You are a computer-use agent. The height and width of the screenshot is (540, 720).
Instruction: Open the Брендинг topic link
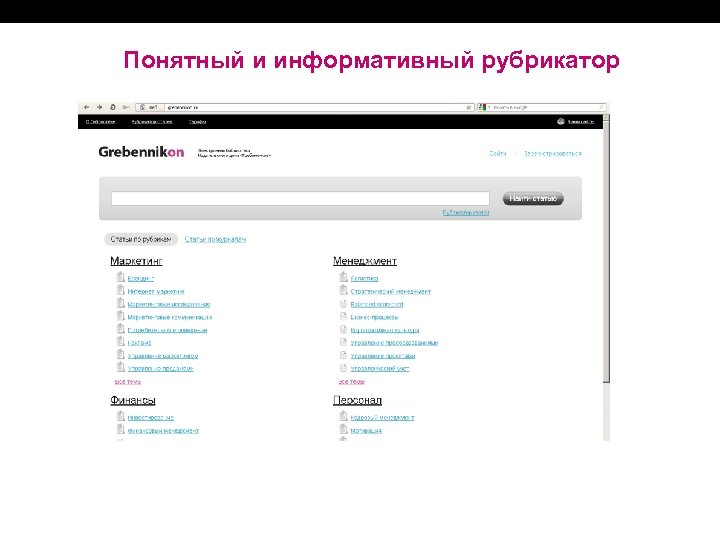141,279
